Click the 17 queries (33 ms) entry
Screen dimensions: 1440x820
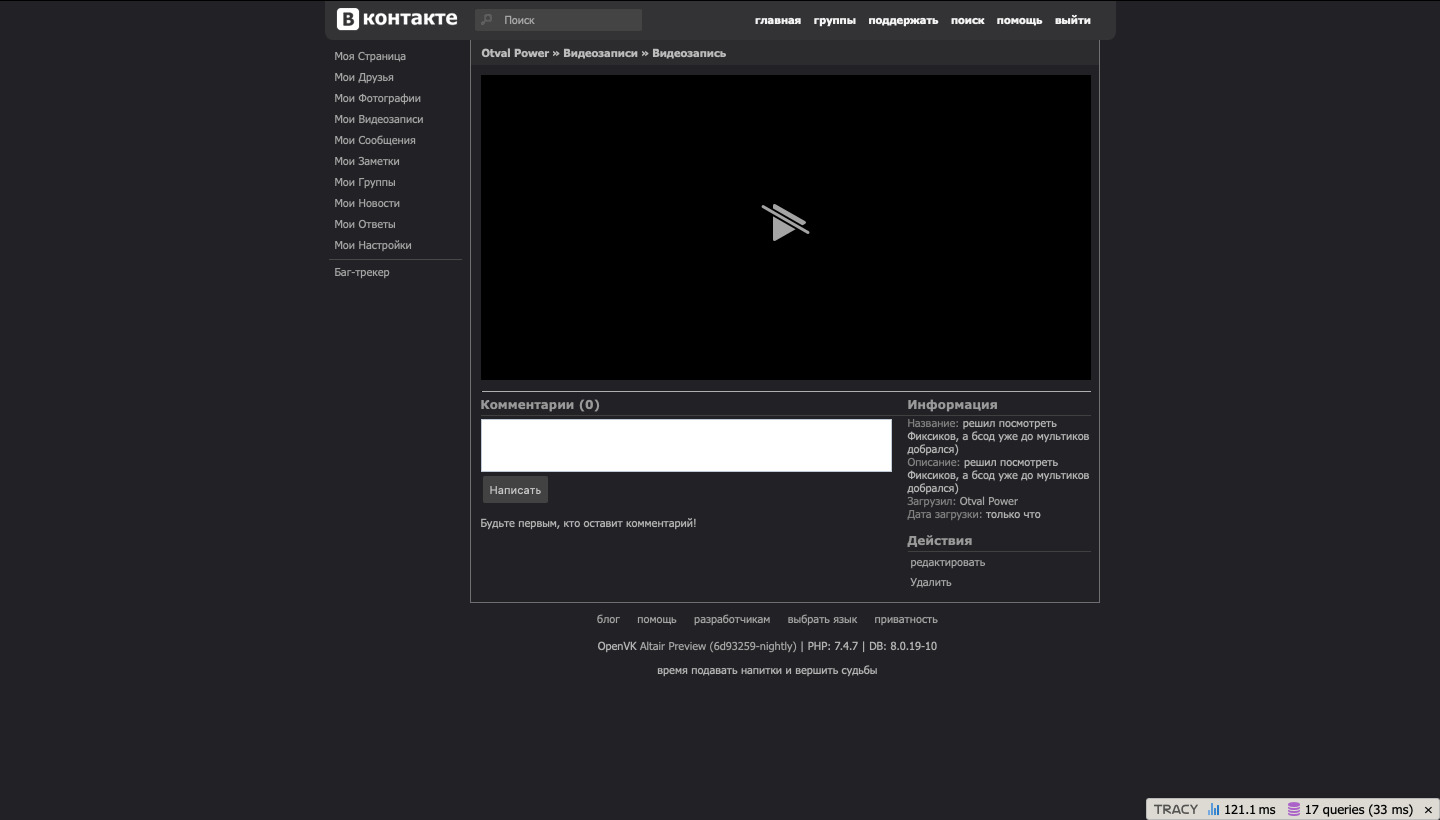(x=1359, y=810)
